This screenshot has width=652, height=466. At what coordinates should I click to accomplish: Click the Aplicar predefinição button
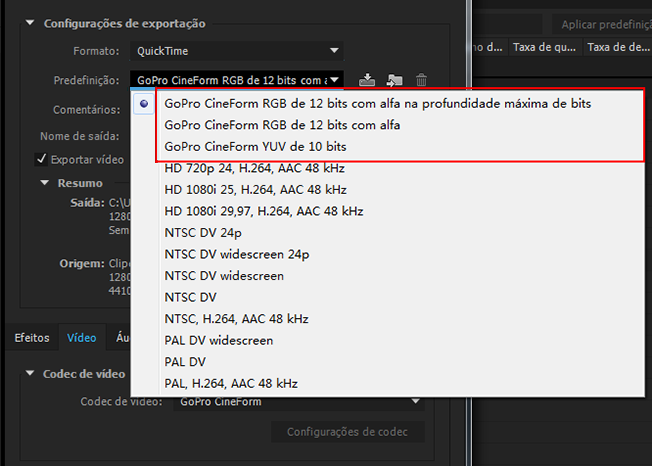click(602, 25)
